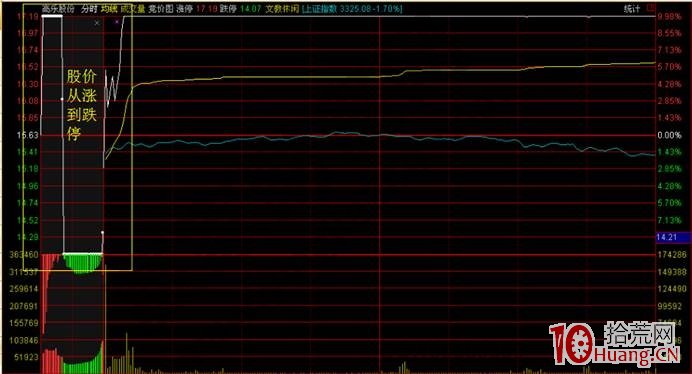Click the 15.63 previous close label
The height and width of the screenshot is (374, 692).
[27, 135]
